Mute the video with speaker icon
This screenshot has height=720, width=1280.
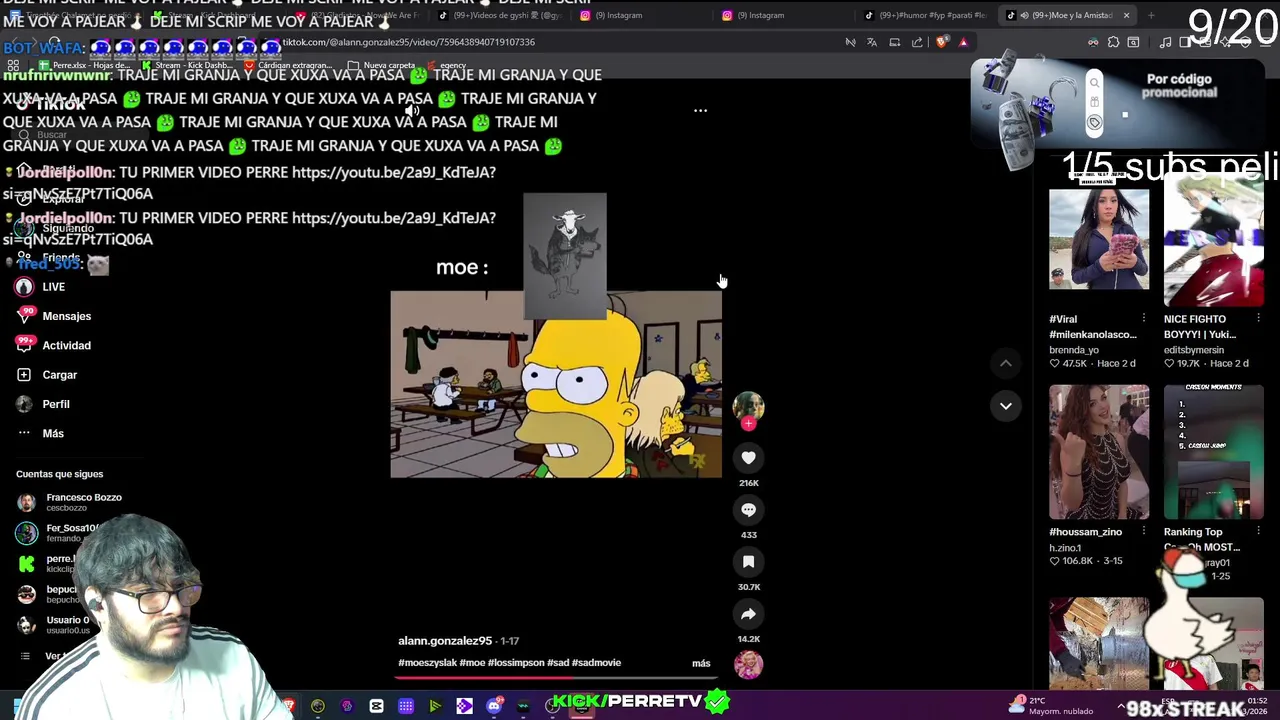tap(412, 111)
